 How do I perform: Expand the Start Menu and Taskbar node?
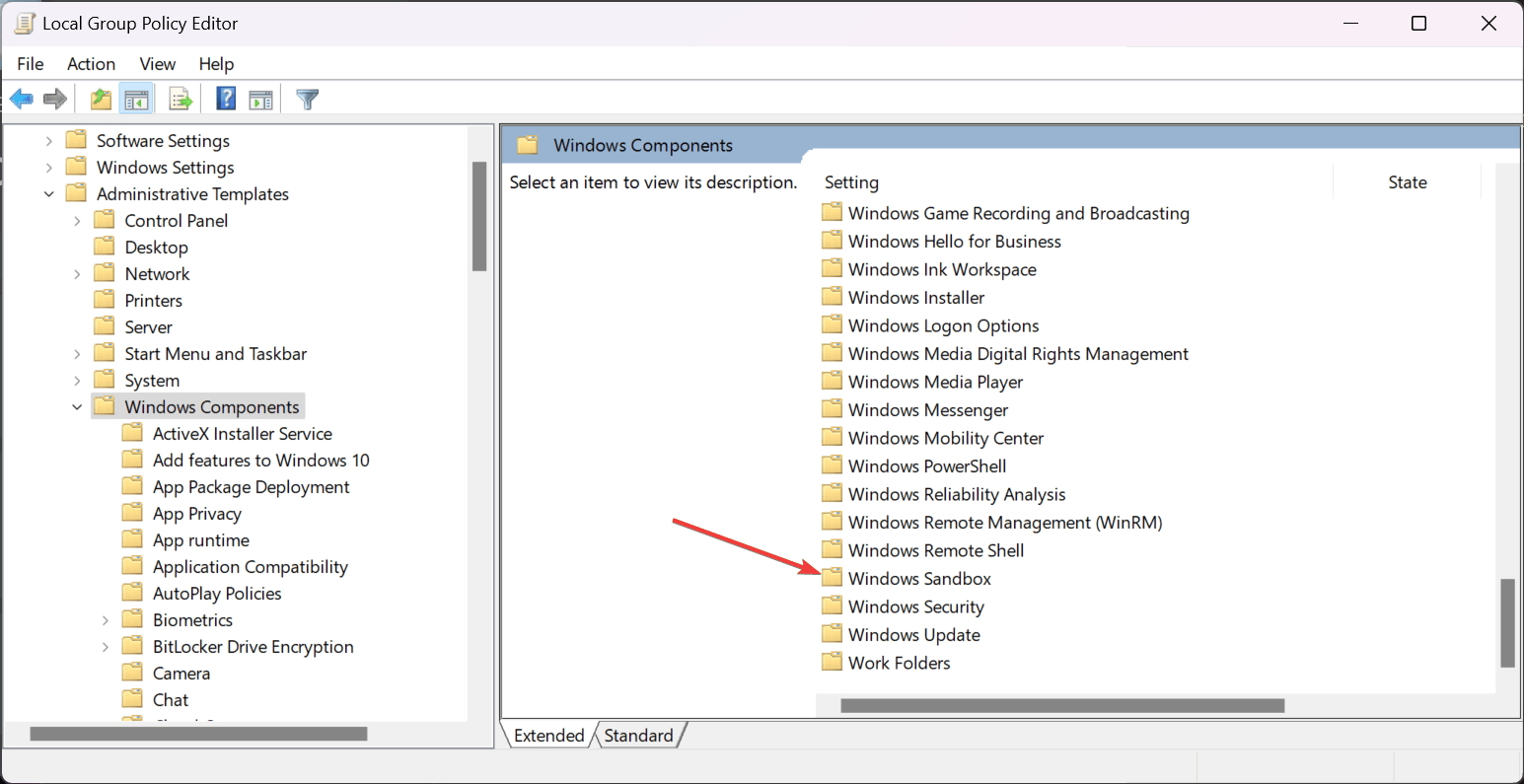77,354
